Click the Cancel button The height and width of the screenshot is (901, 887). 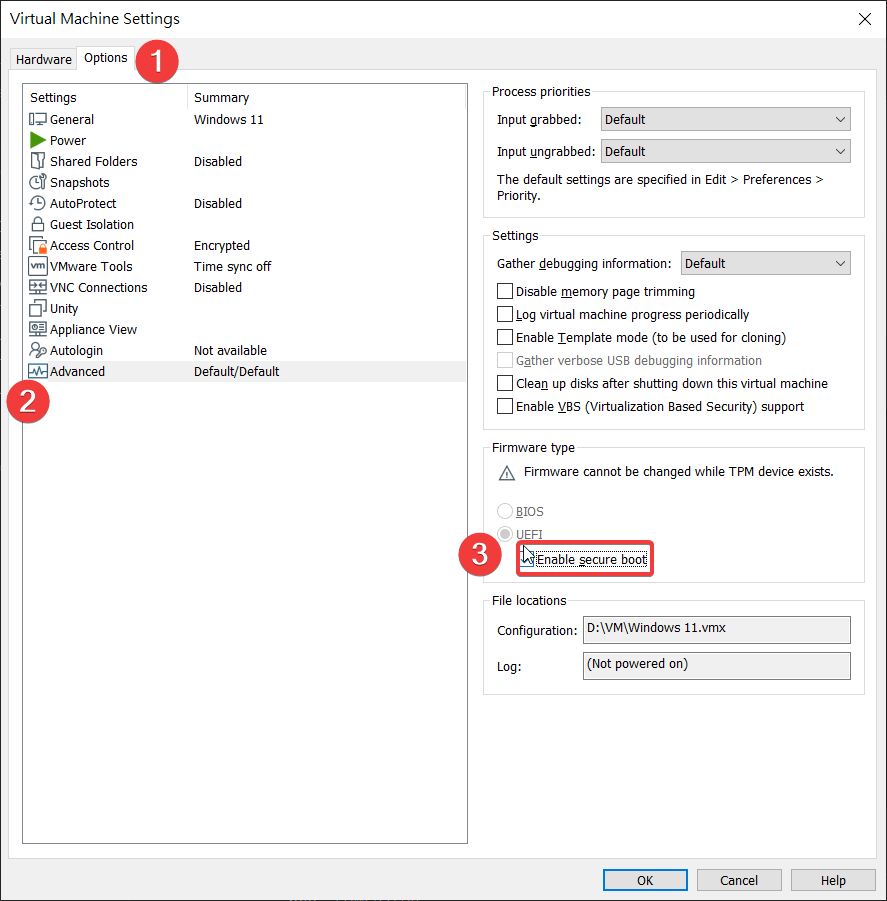coord(740,880)
